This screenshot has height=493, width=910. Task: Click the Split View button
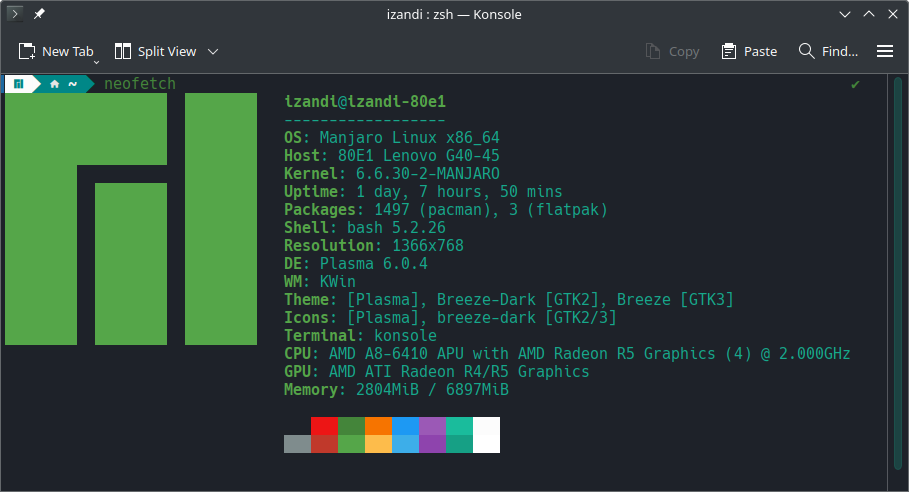point(156,52)
